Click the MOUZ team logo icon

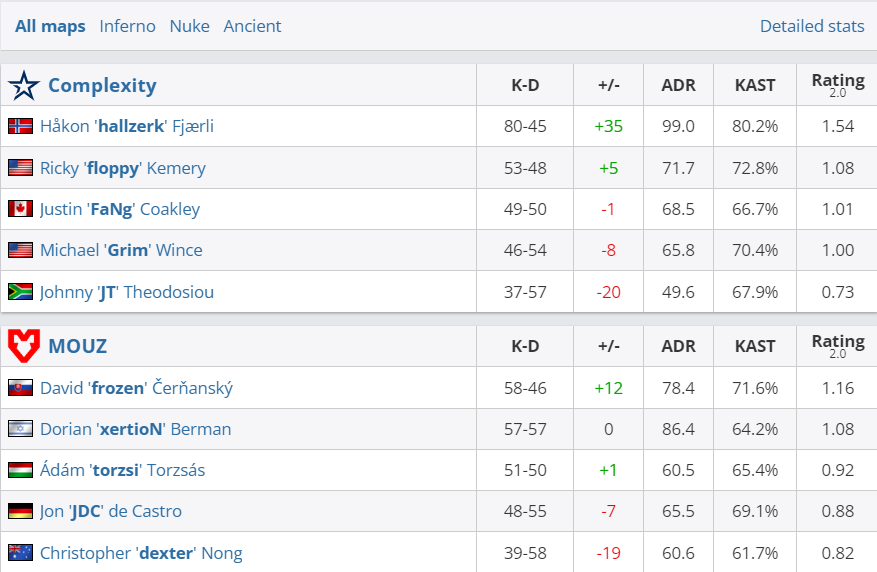coord(23,346)
